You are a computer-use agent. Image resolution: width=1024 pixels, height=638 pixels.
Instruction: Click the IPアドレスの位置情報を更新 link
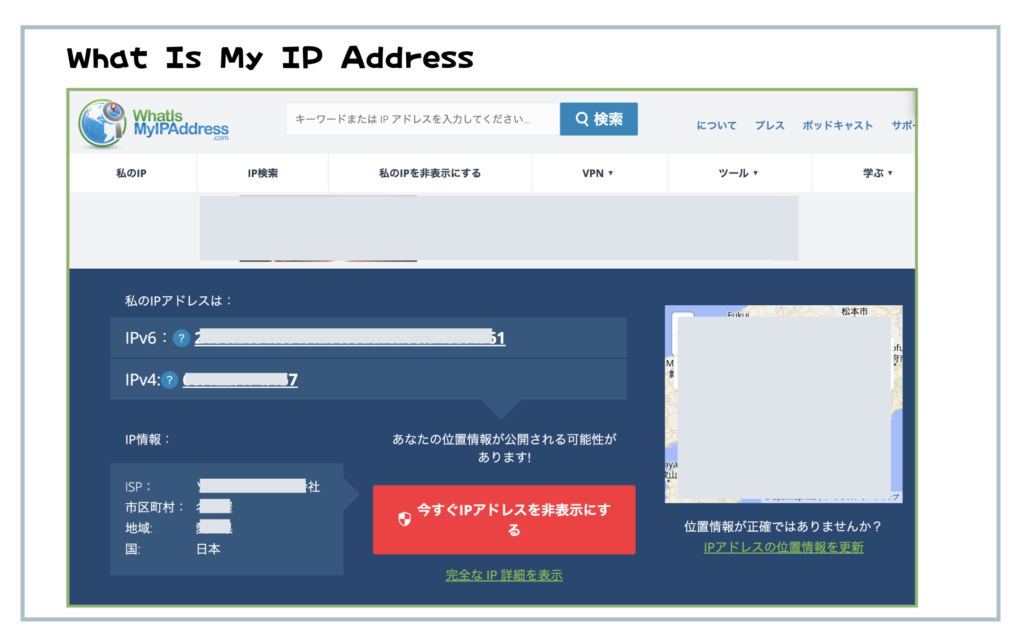click(x=783, y=547)
